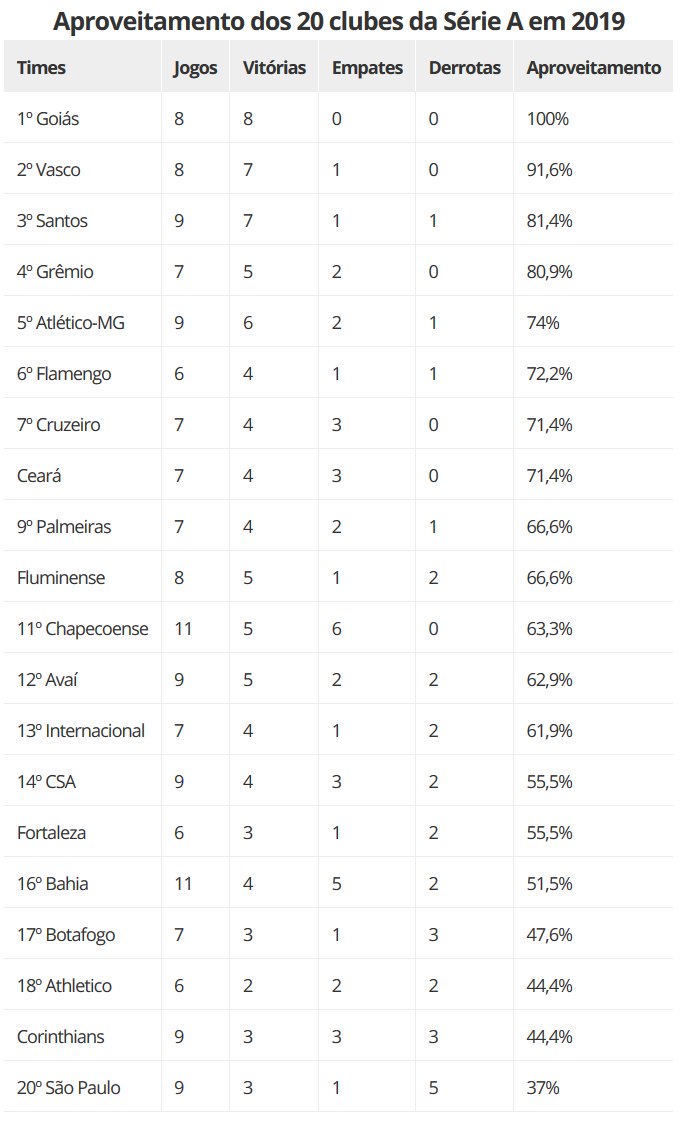This screenshot has height=1143, width=680.
Task: Click the table title heading text
Action: click(339, 21)
